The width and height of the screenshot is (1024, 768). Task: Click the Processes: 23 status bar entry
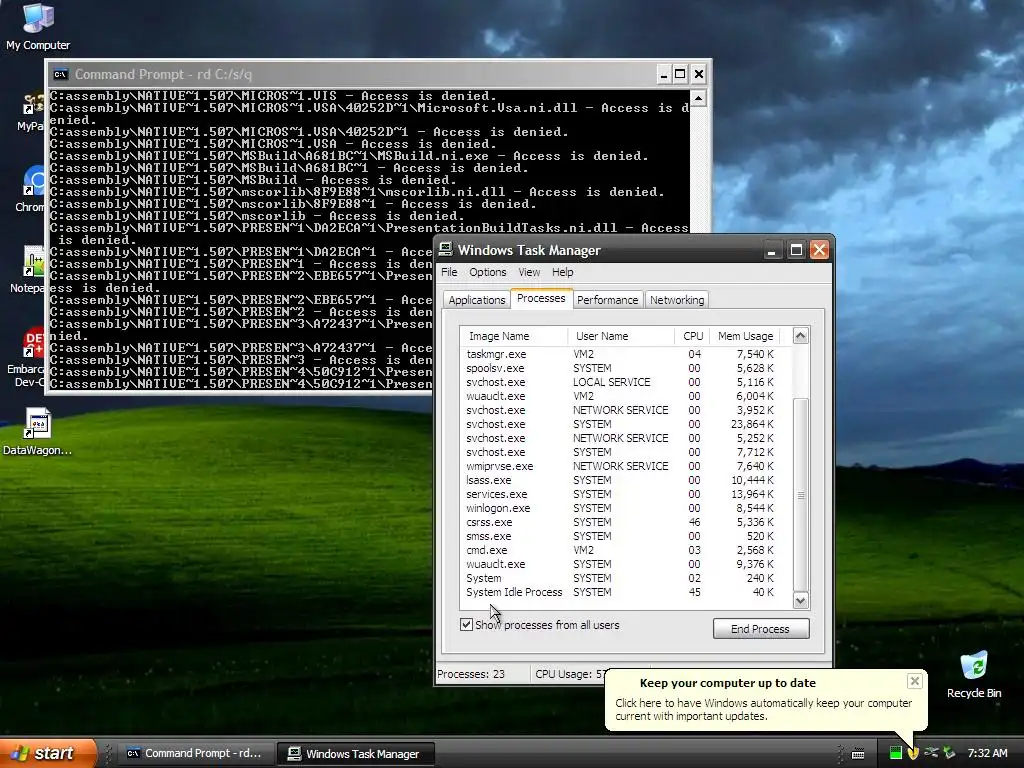[x=482, y=674]
